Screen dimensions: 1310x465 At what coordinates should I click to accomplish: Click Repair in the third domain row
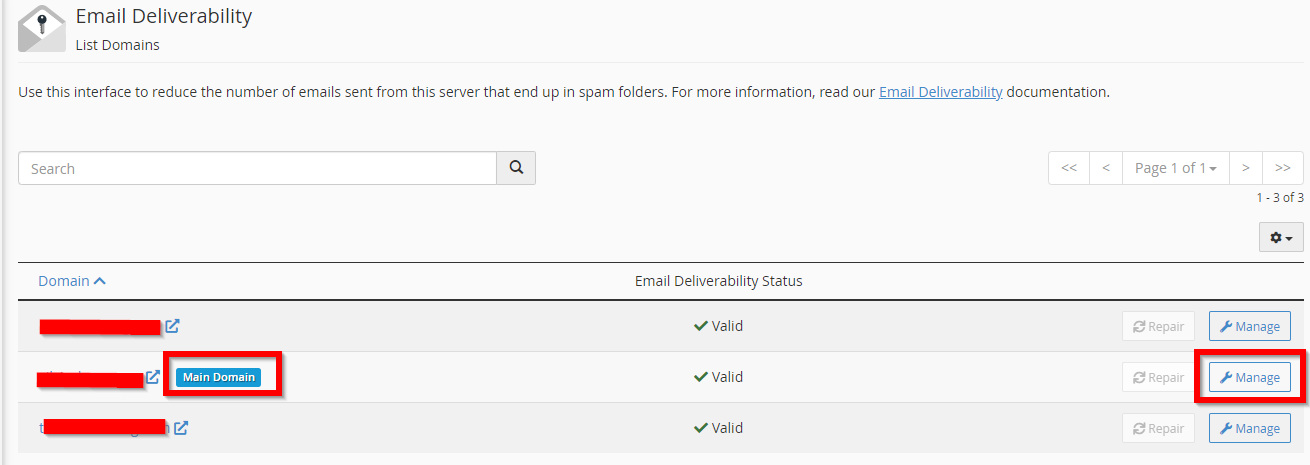tap(1158, 428)
